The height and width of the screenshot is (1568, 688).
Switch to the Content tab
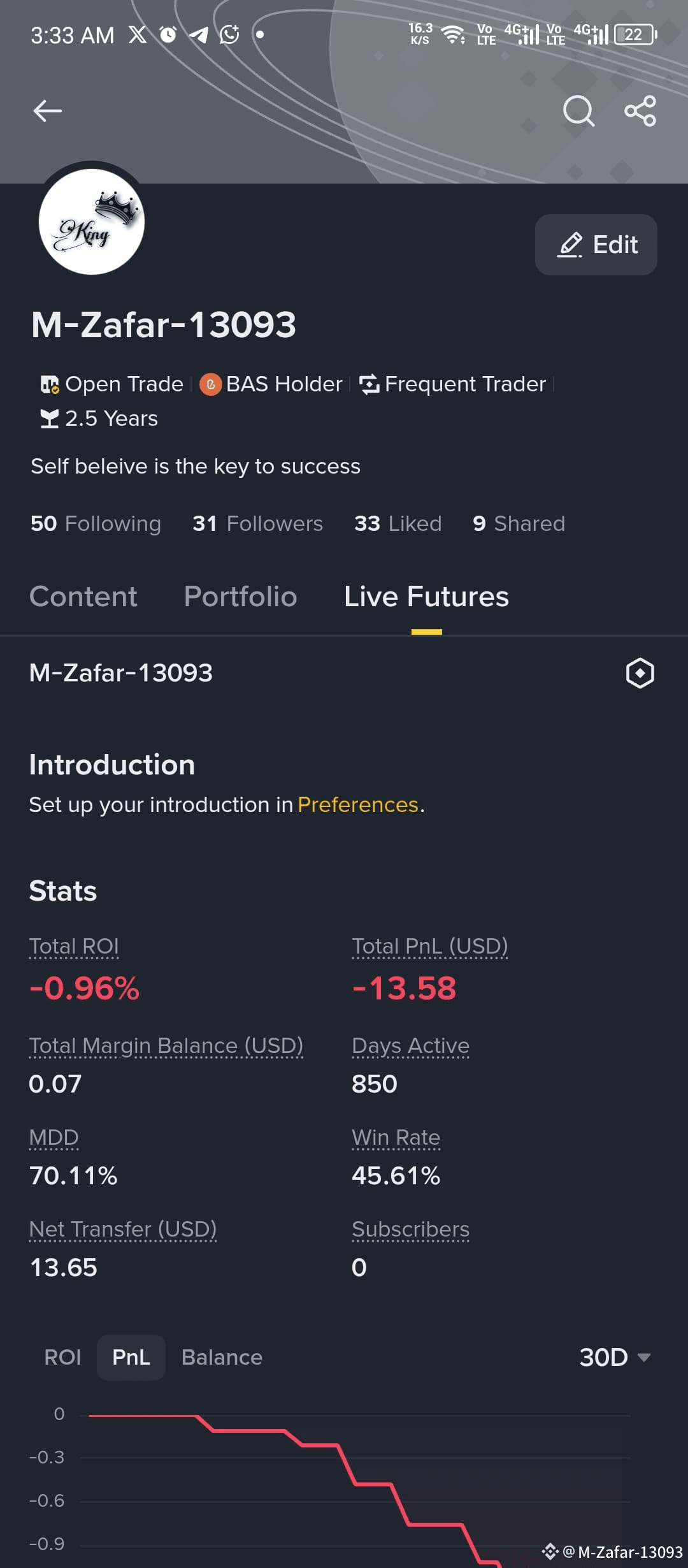tap(83, 597)
